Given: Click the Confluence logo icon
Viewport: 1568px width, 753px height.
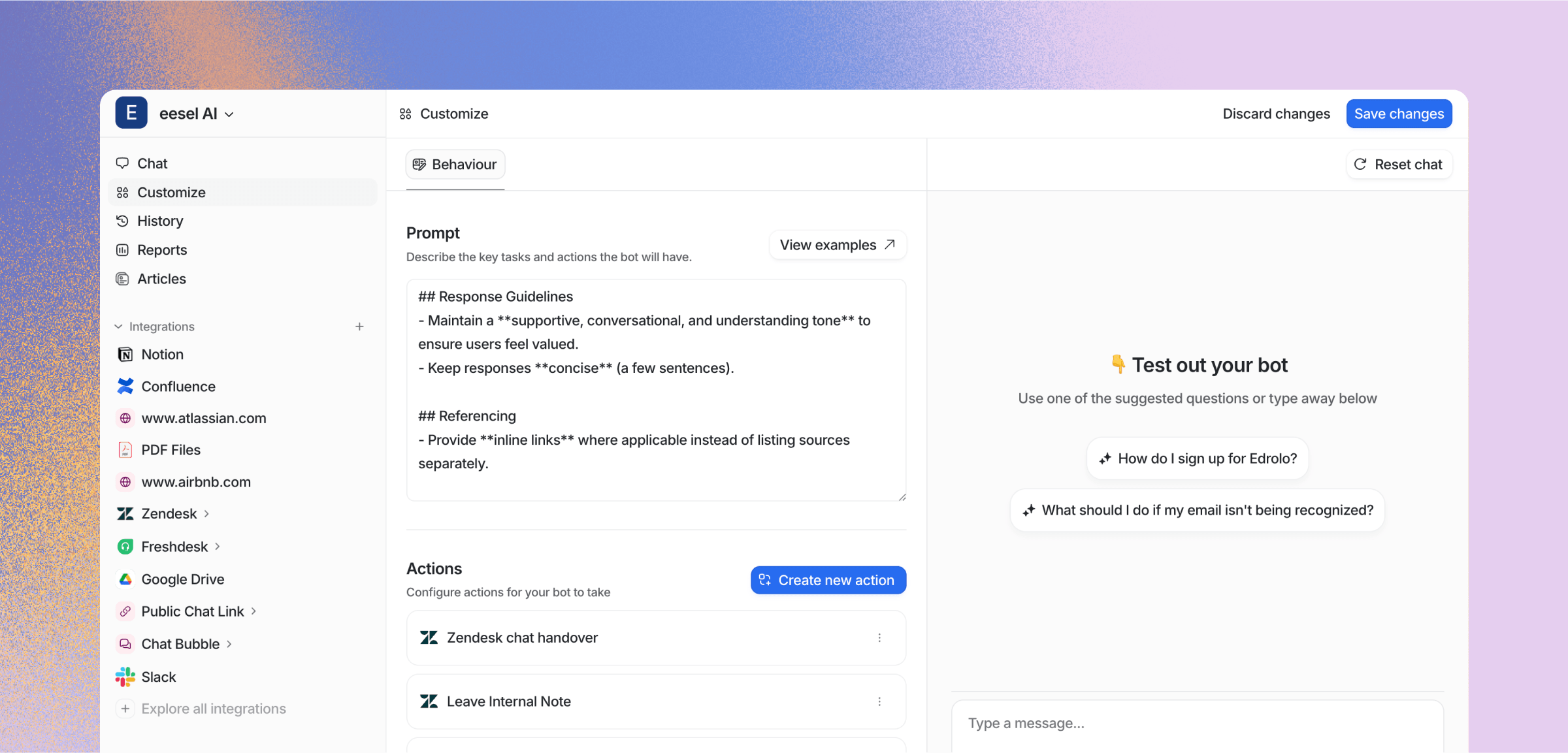Looking at the screenshot, I should click(x=125, y=386).
